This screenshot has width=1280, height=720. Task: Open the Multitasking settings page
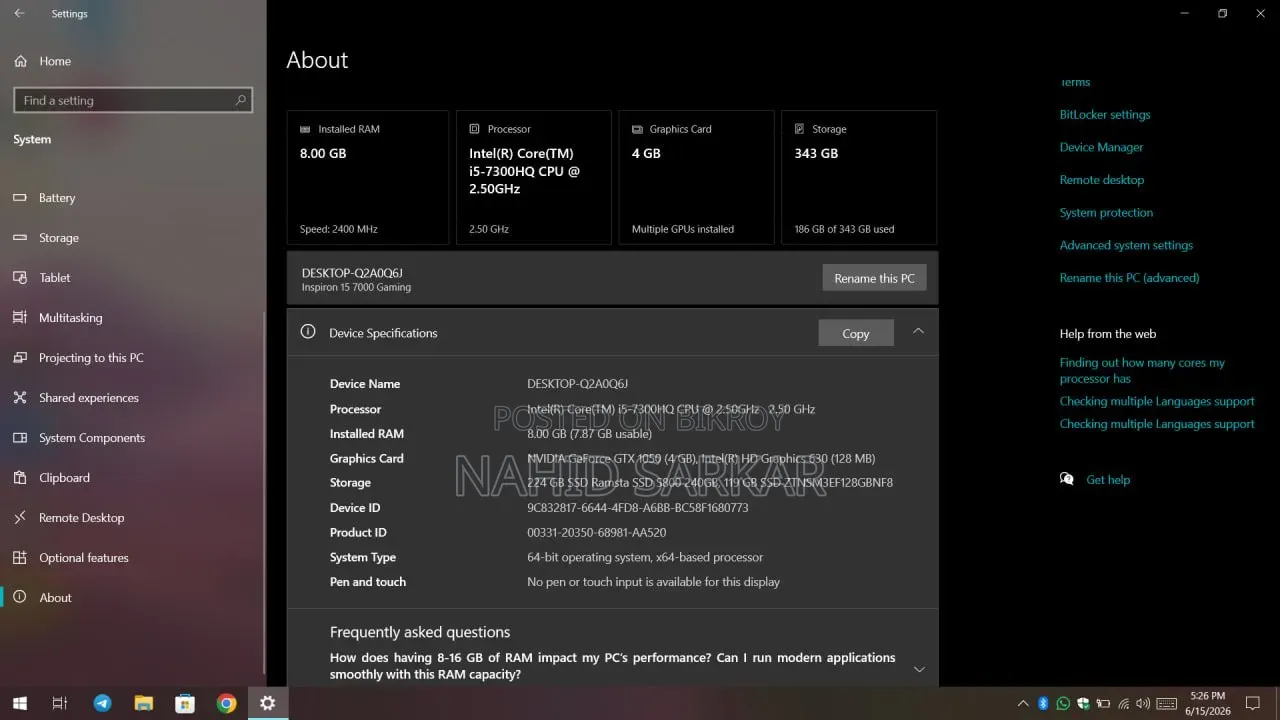click(x=58, y=318)
